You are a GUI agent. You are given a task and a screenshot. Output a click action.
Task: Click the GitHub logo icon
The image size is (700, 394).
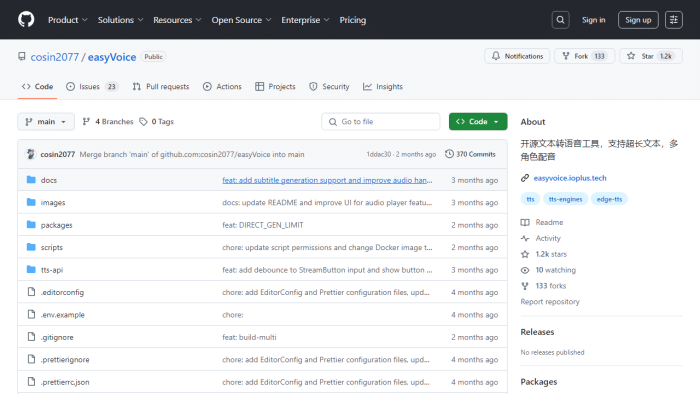click(26, 20)
